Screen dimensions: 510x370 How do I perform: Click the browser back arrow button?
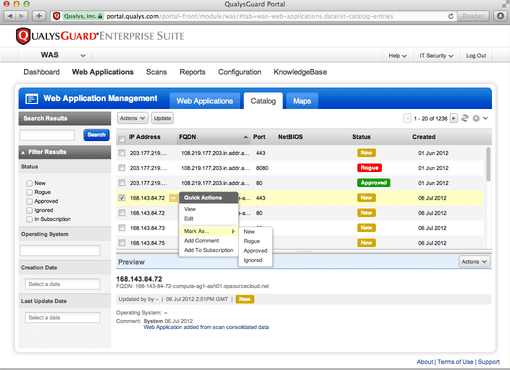click(10, 16)
